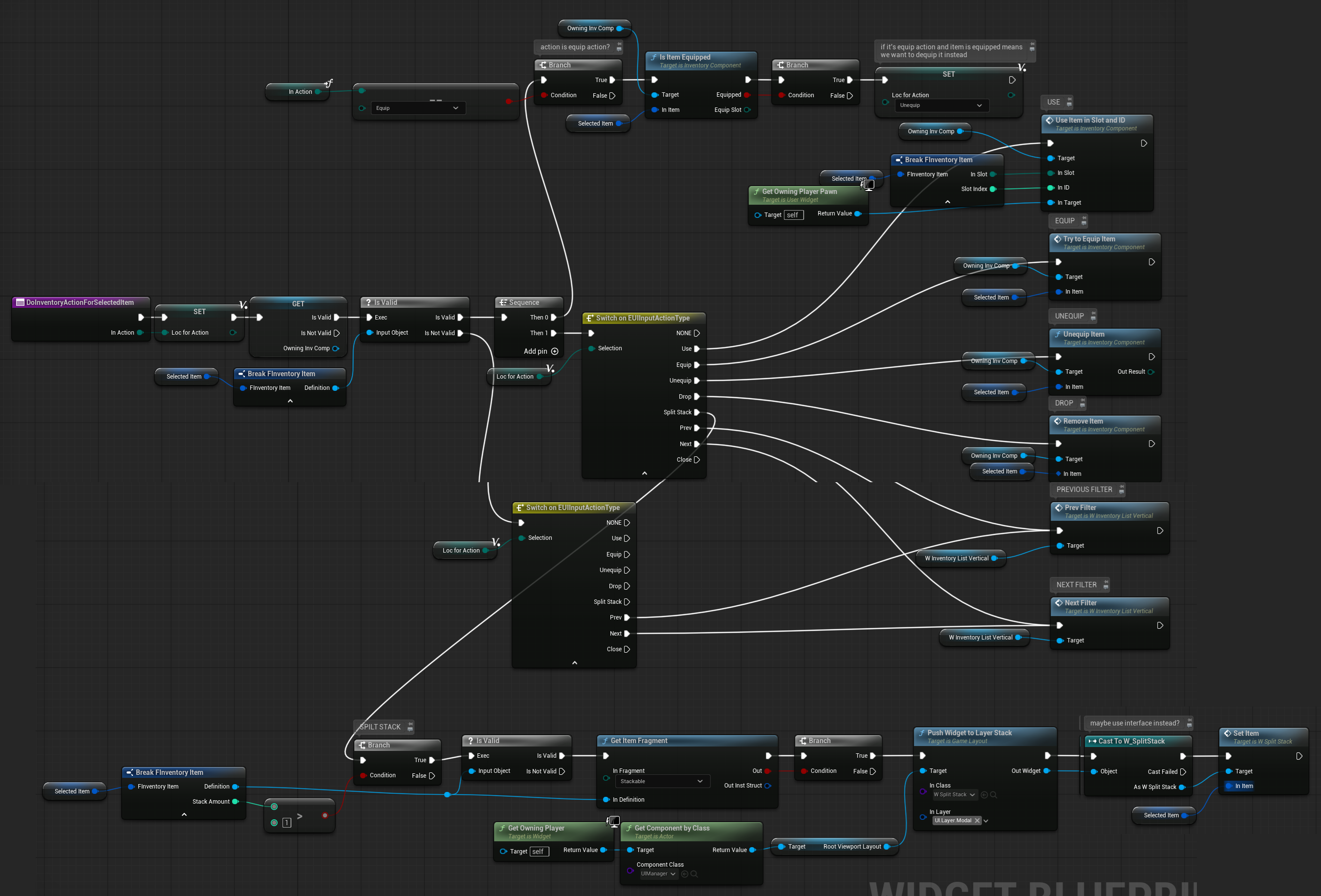Collapse the Break FInventory Item node next to Use Item in Slot and ID
The height and width of the screenshot is (896, 1321).
pos(947,202)
